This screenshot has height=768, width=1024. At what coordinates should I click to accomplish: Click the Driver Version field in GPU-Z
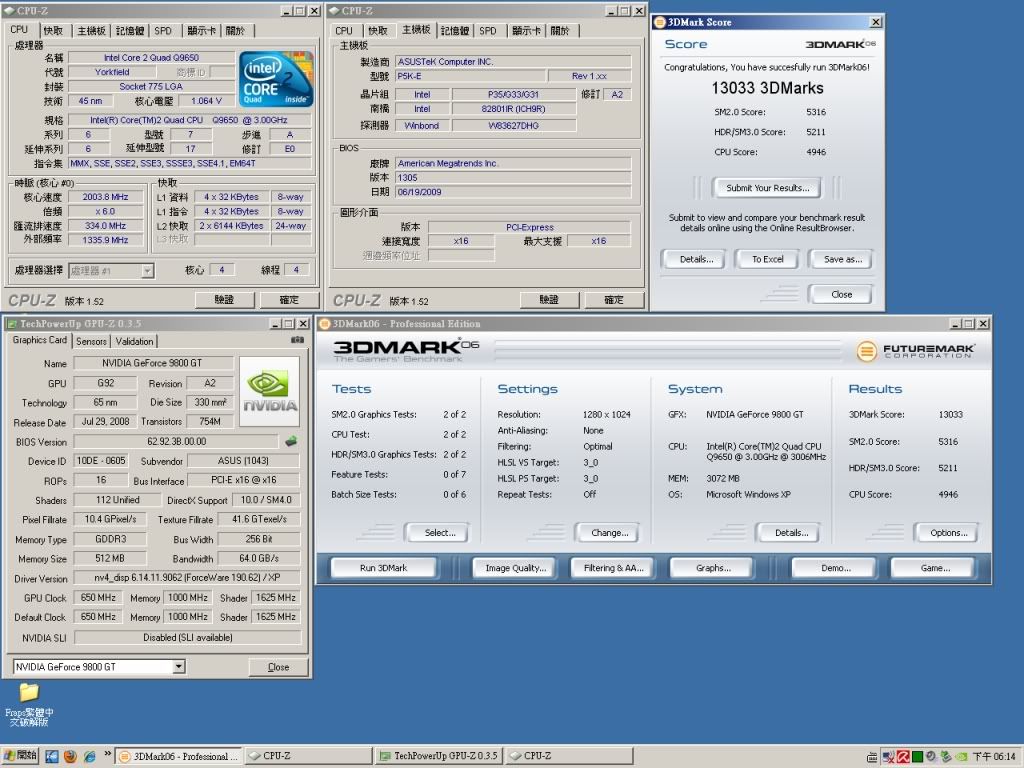tap(187, 578)
